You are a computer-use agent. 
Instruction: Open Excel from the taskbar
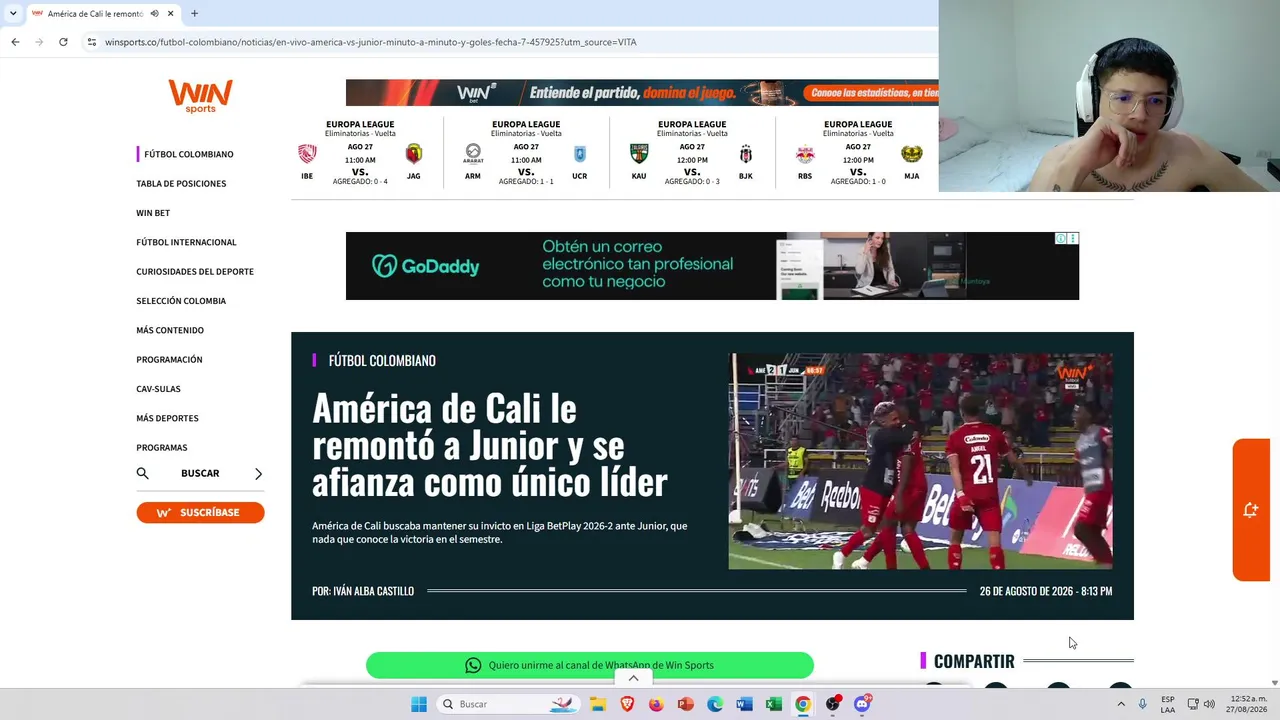(x=773, y=704)
